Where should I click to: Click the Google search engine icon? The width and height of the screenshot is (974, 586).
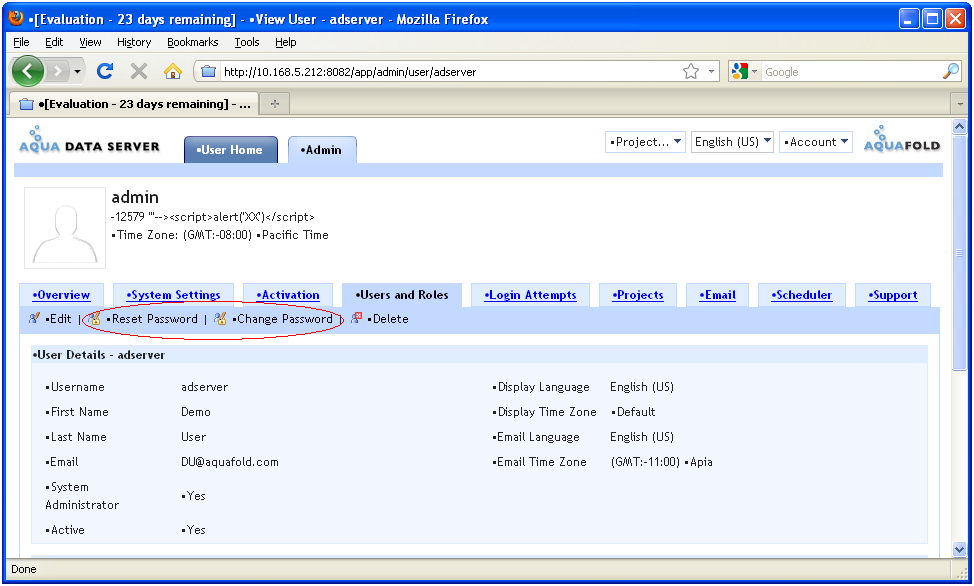click(x=740, y=71)
